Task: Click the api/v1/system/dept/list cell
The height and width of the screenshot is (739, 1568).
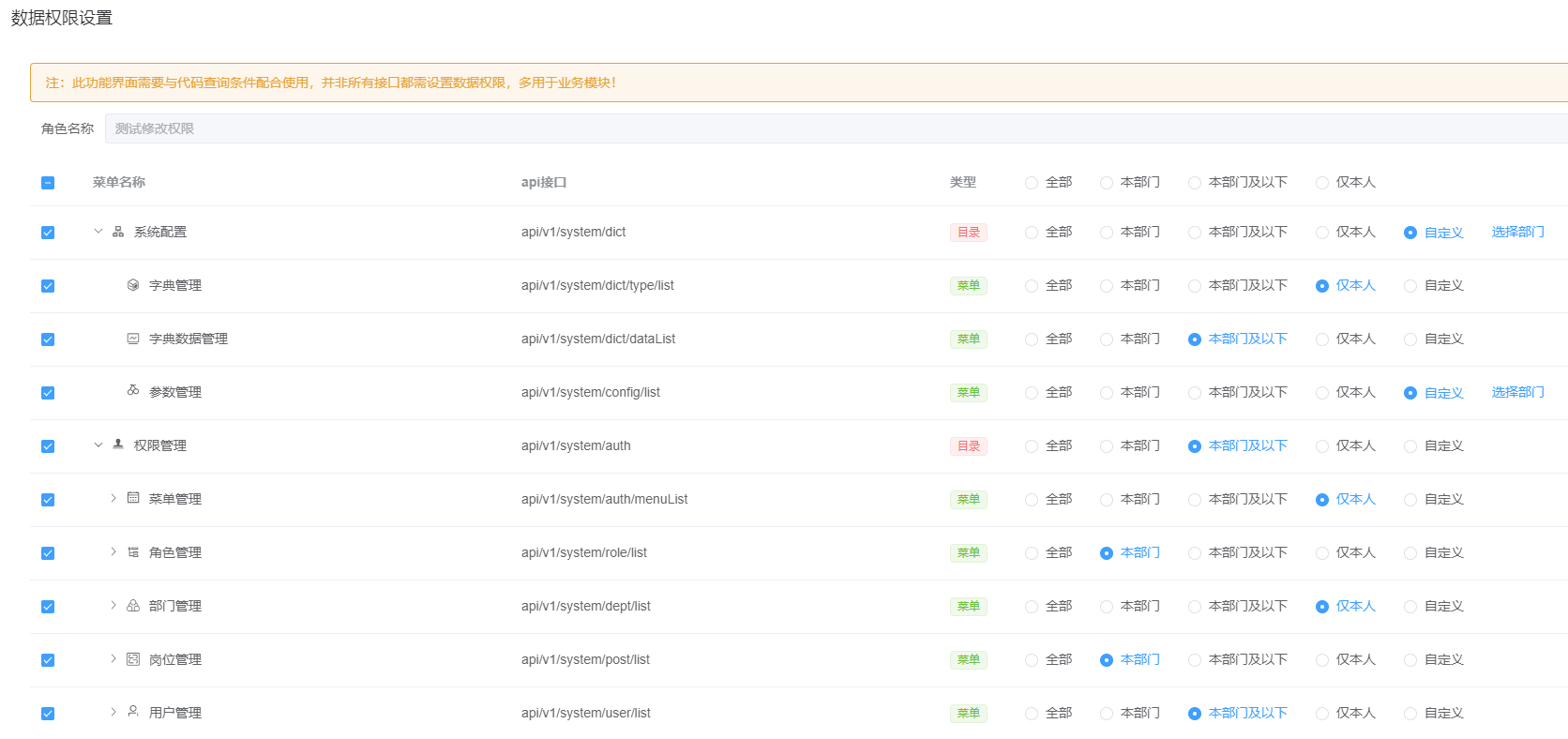Action: click(586, 606)
